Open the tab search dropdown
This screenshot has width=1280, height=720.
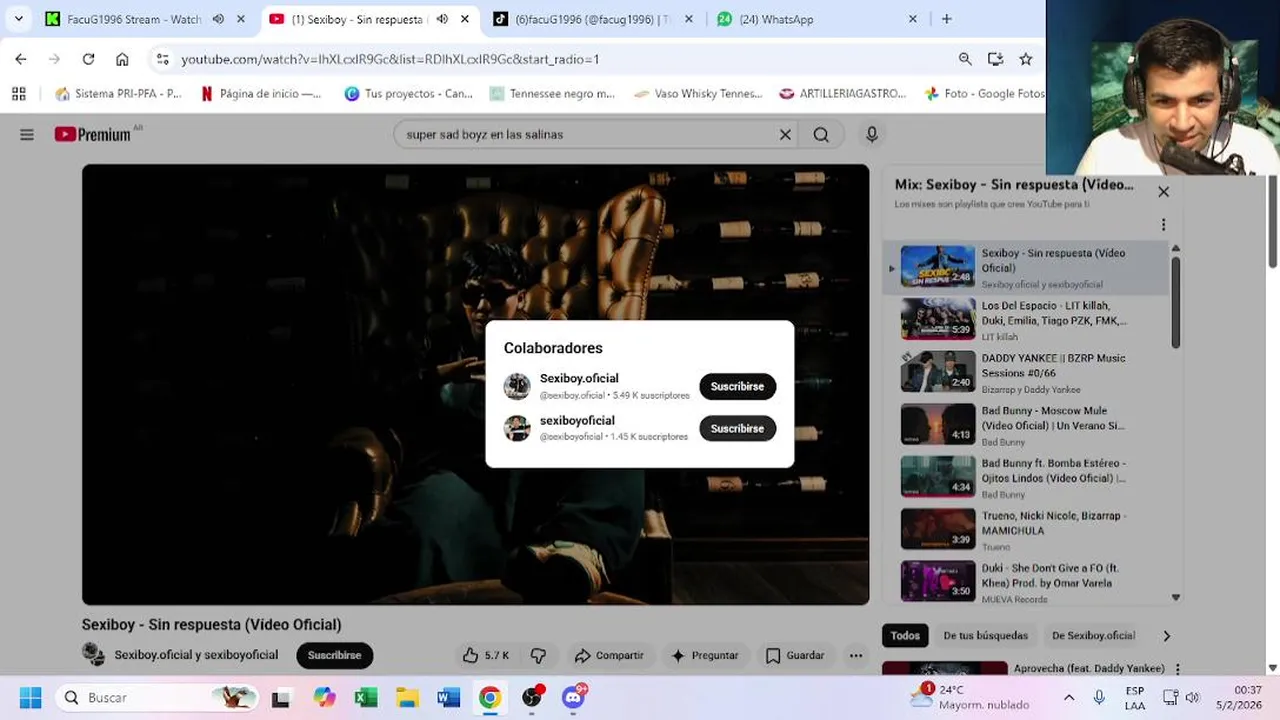tap(18, 18)
